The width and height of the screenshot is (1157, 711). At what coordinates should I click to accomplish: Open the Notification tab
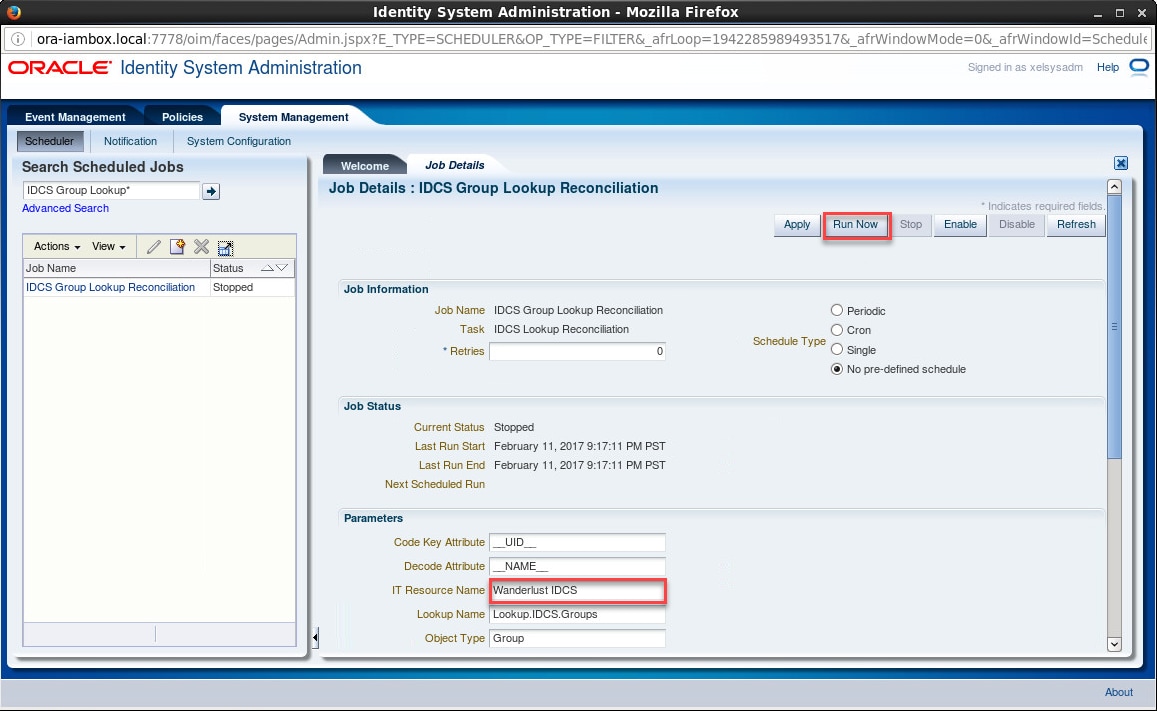point(130,141)
